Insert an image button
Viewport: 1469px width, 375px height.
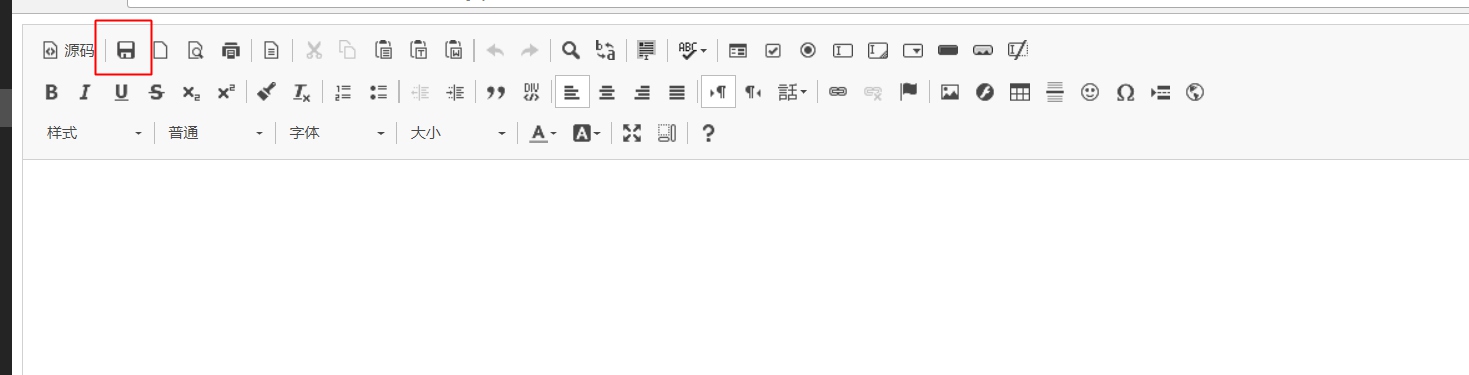(983, 50)
